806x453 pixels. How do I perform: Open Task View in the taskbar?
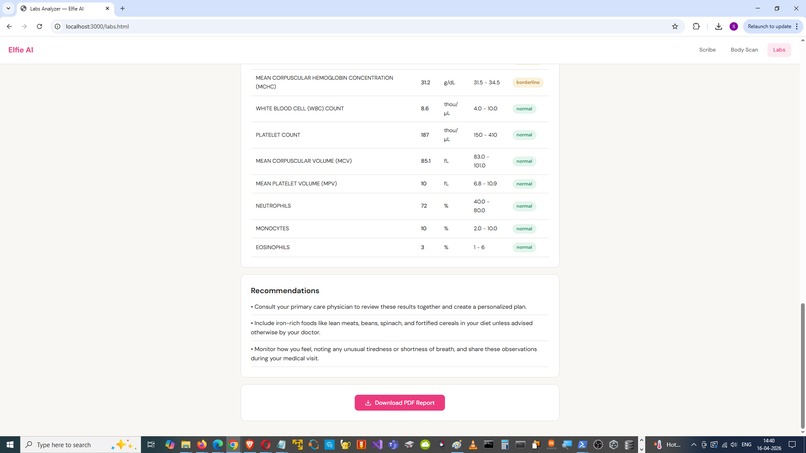pos(151,444)
